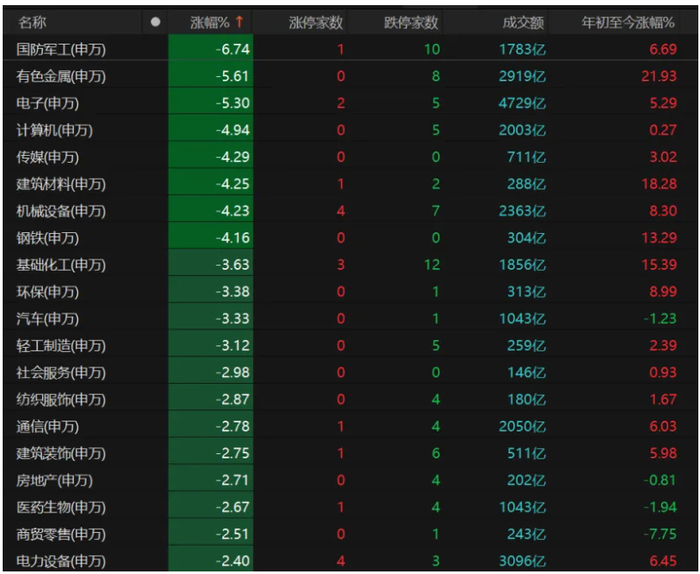Click turnover value 1856亿

tap(522, 265)
